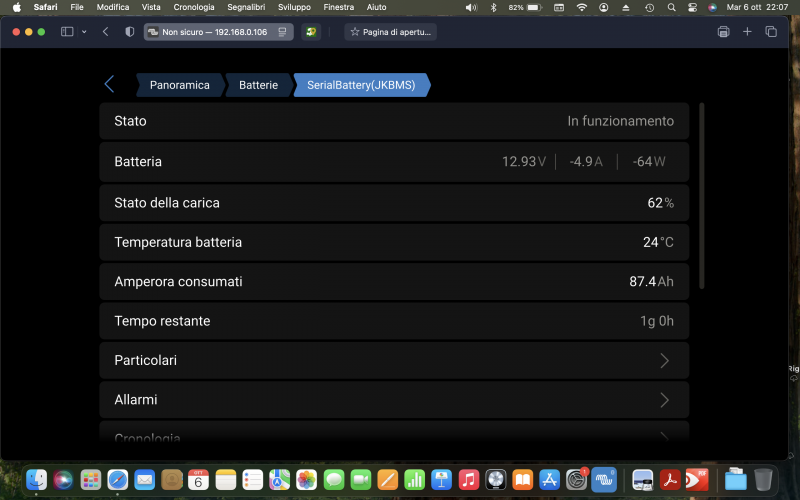Open Mail from the Dock
This screenshot has height=500, width=800.
(x=145, y=480)
